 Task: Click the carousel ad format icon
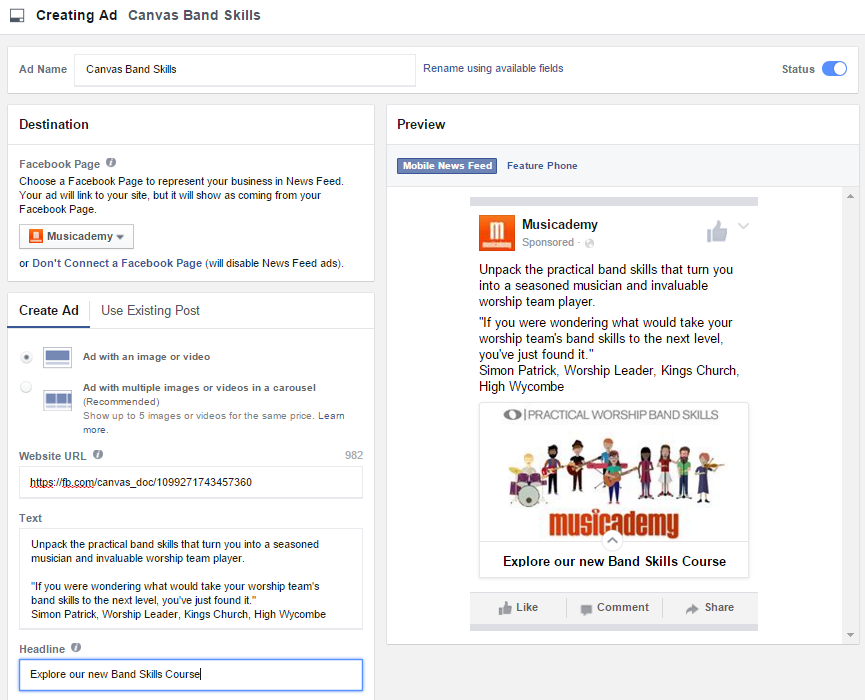point(57,399)
